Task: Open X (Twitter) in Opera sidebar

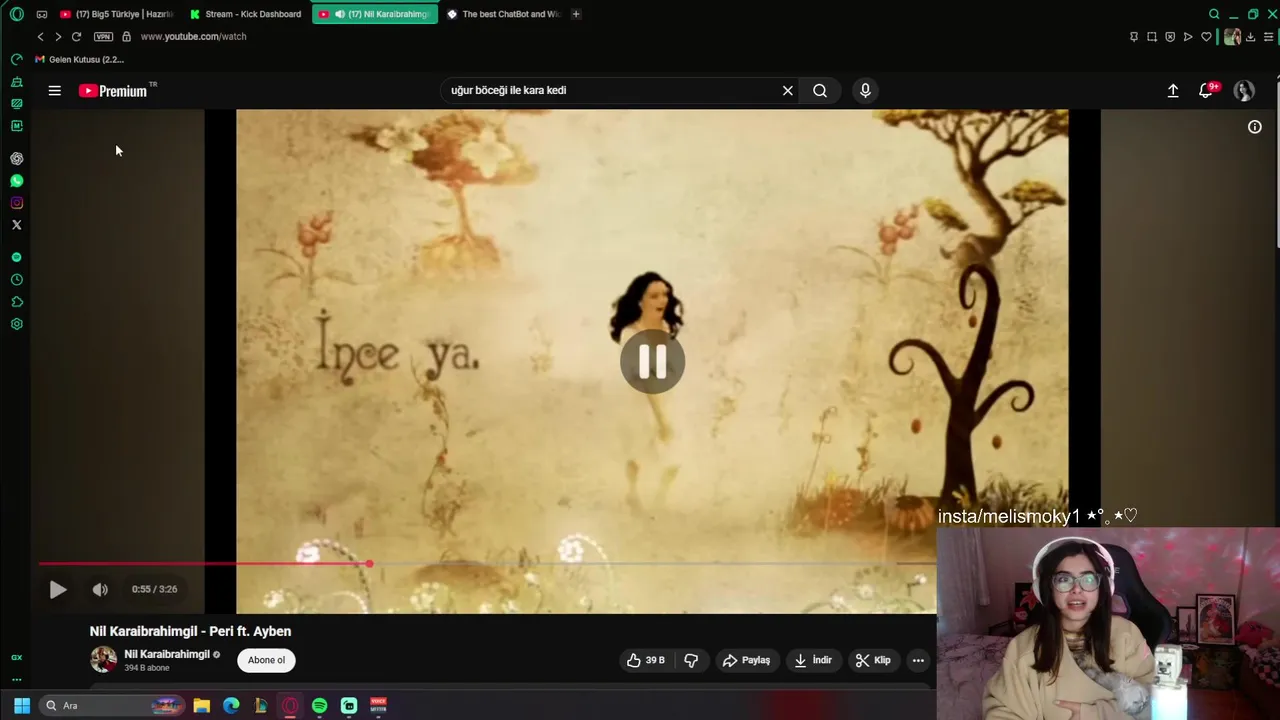Action: click(16, 225)
